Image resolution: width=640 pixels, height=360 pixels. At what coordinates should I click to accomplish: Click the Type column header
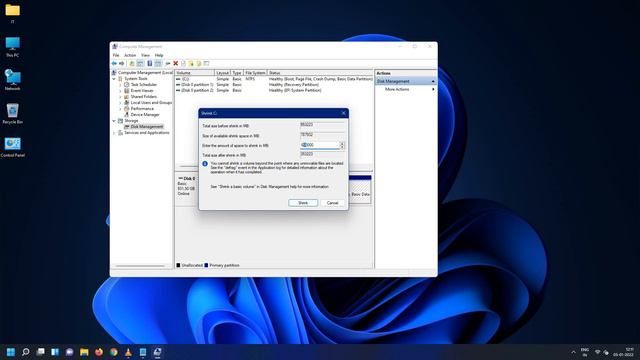pos(237,73)
